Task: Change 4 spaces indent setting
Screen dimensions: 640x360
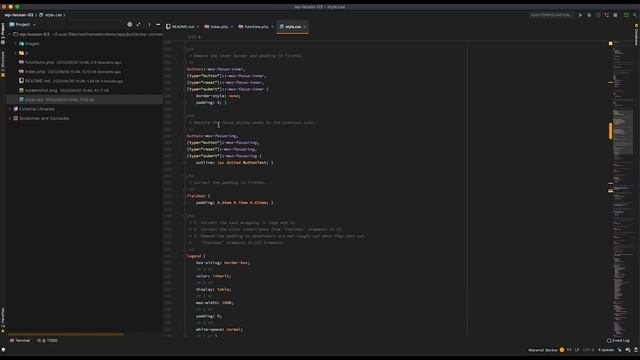Action: point(606,350)
